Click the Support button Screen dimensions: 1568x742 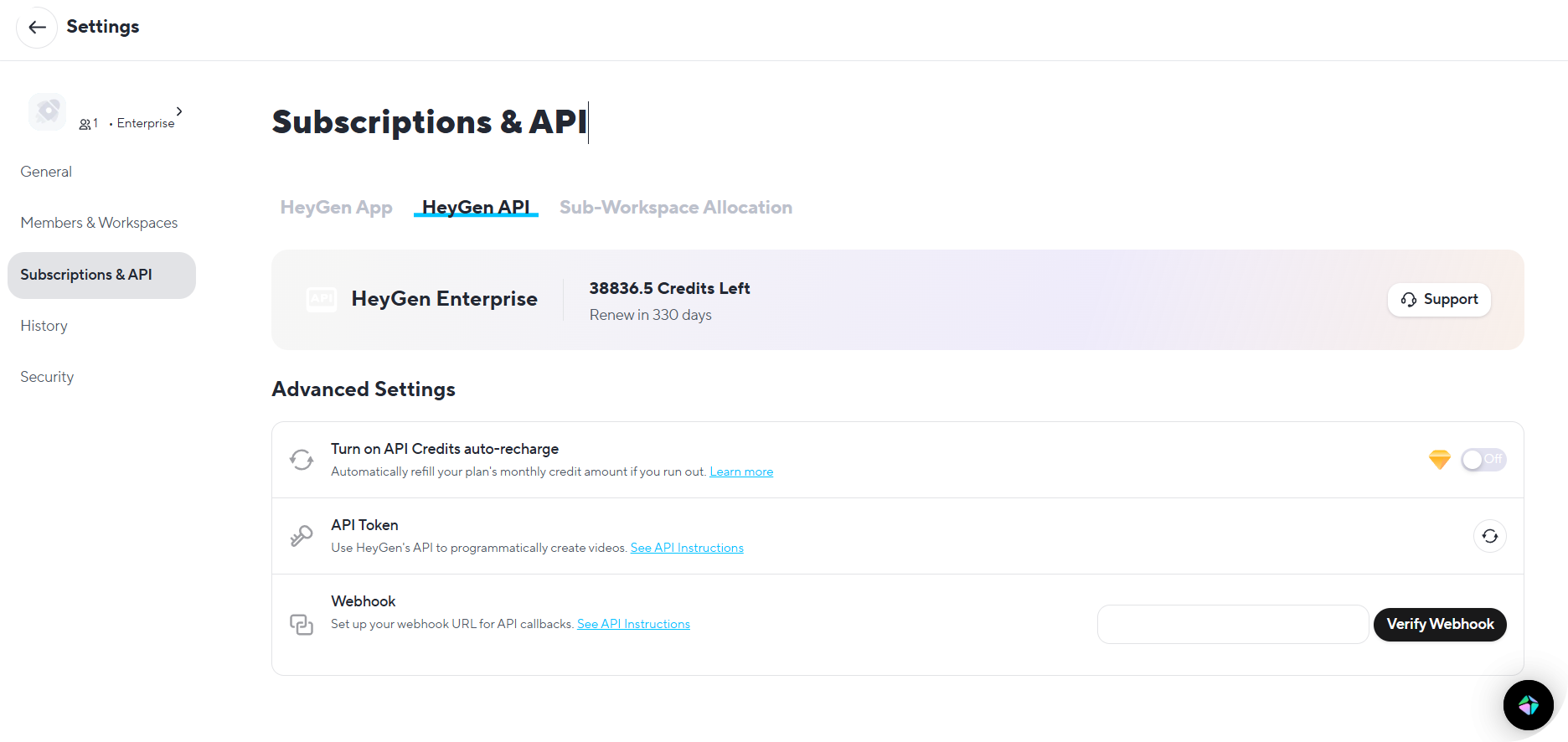click(1439, 300)
